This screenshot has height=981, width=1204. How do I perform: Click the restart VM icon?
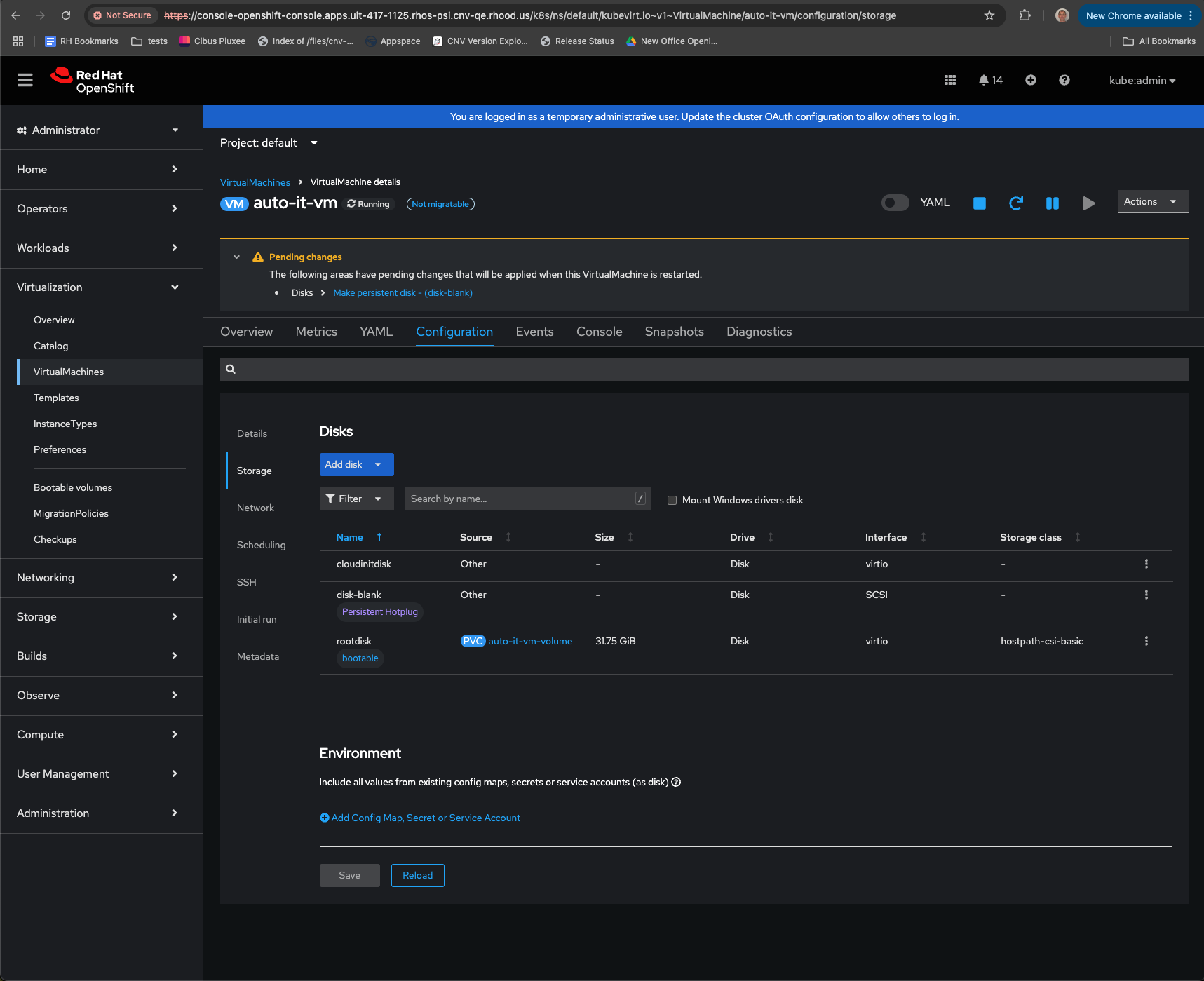pyautogui.click(x=1015, y=203)
